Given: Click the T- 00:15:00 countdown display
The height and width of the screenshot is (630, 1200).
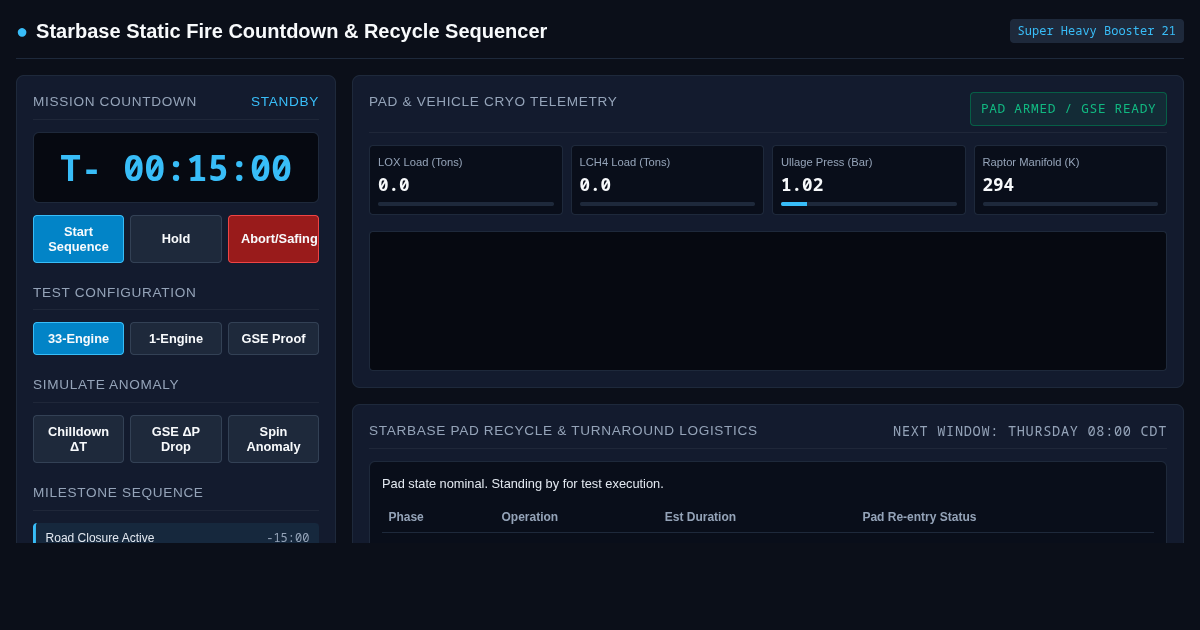Looking at the screenshot, I should tap(176, 168).
